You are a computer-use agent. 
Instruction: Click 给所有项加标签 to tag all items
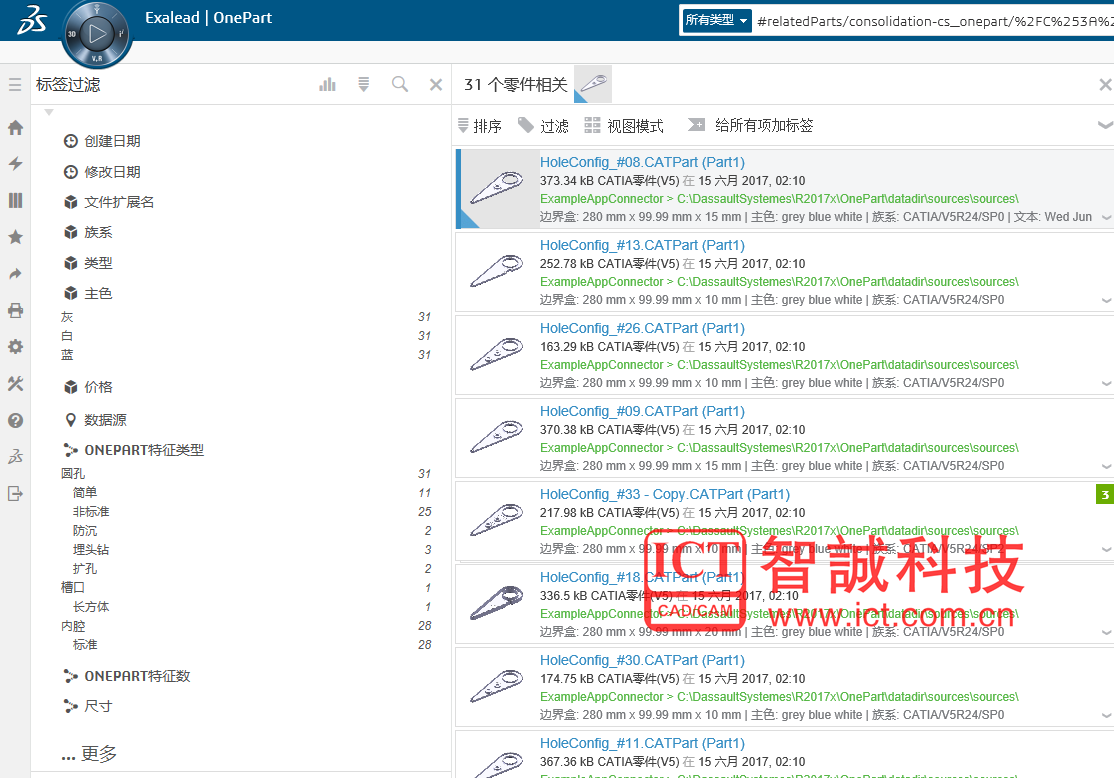click(750, 126)
